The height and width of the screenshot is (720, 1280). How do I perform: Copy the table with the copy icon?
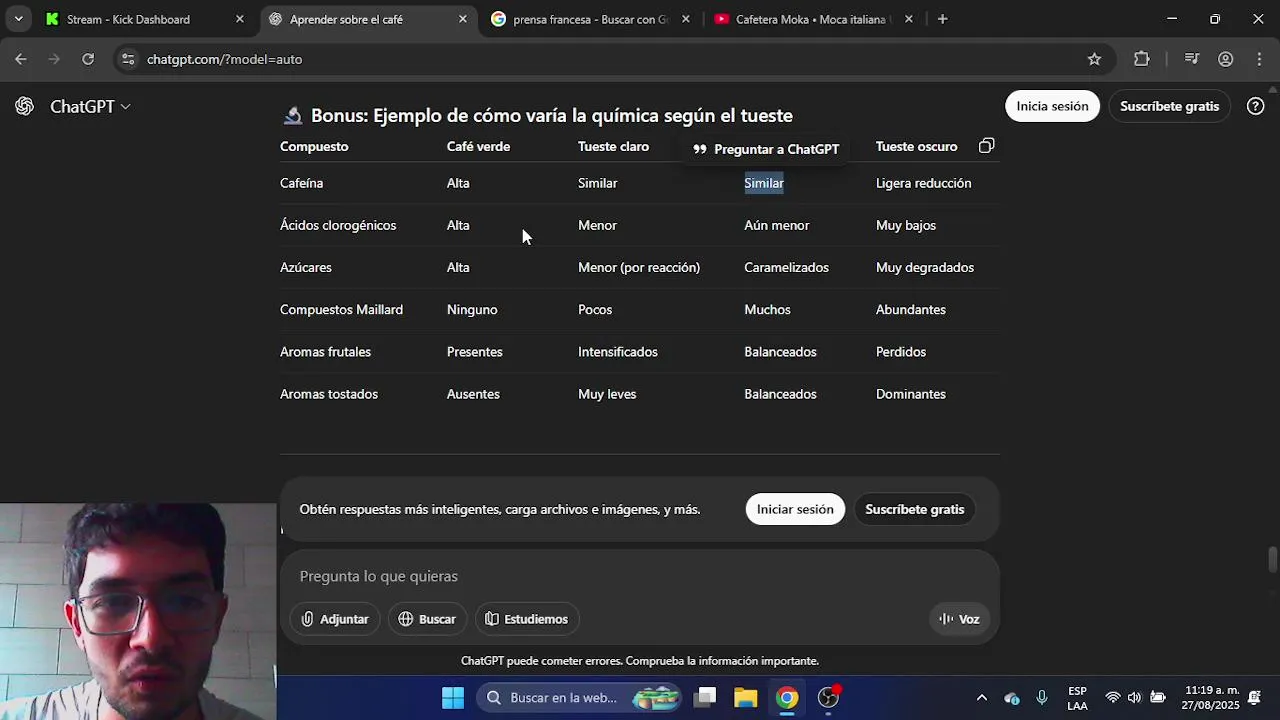click(x=986, y=146)
